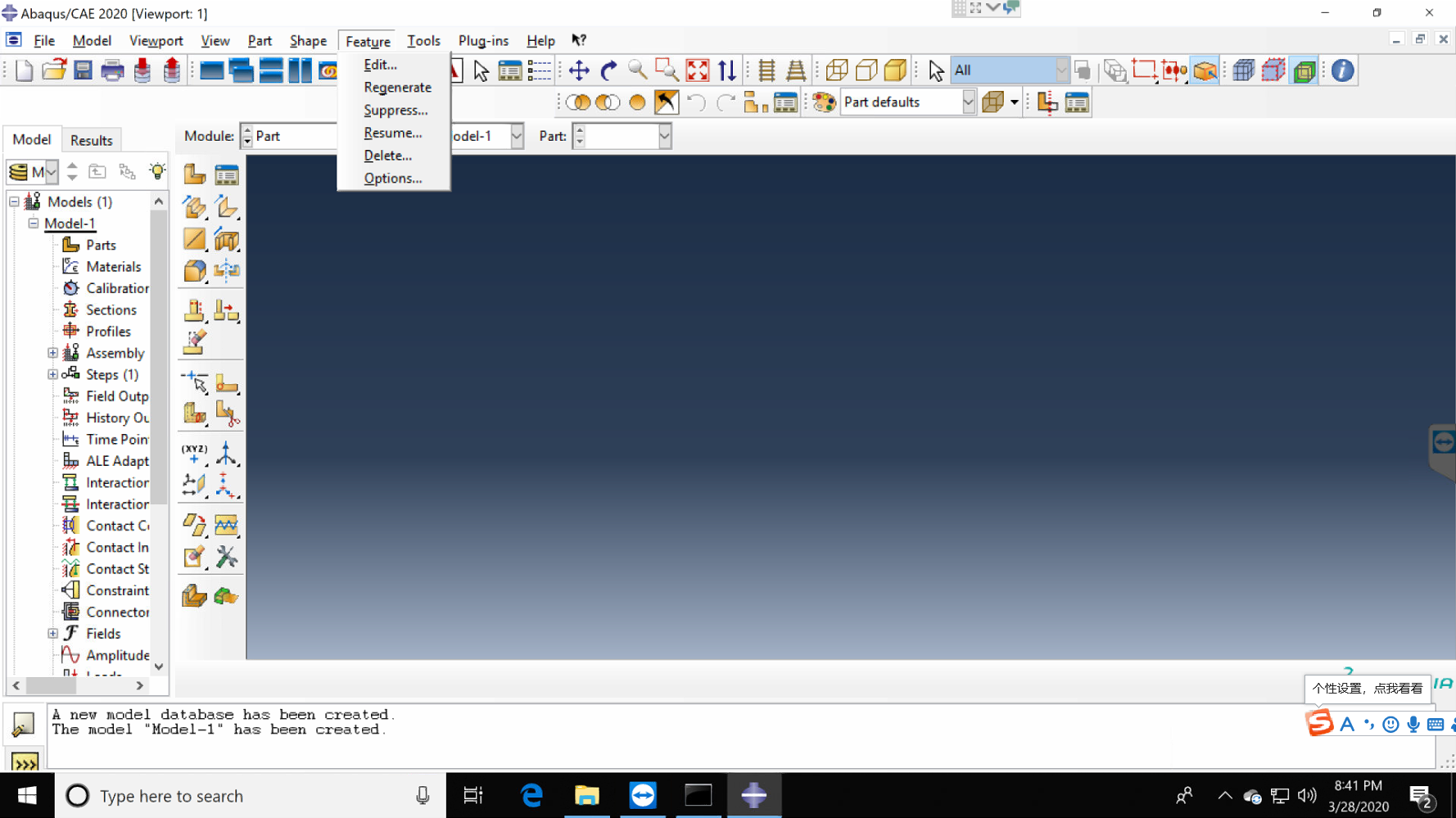1456x818 pixels.
Task: Enable wireframe render style
Action: (x=837, y=70)
